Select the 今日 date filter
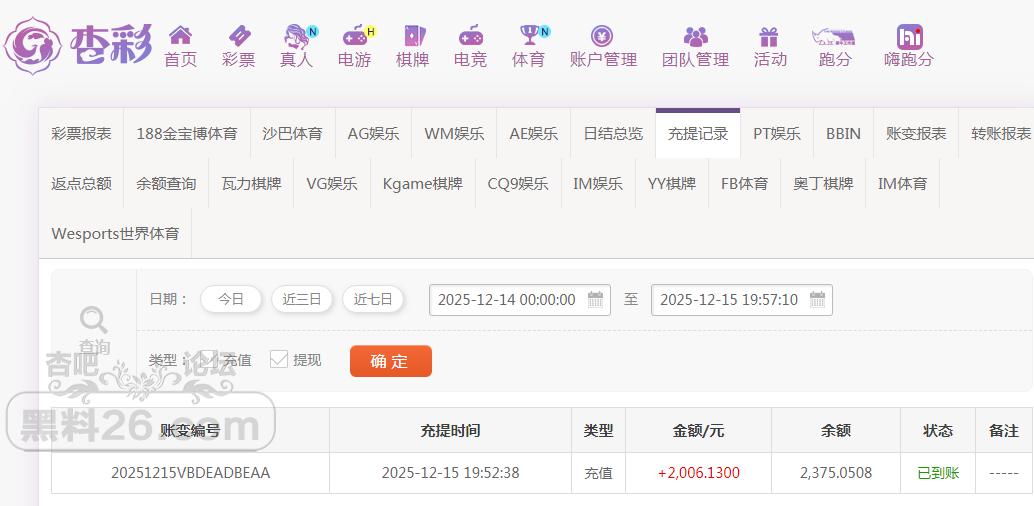The image size is (1034, 506). 231,299
